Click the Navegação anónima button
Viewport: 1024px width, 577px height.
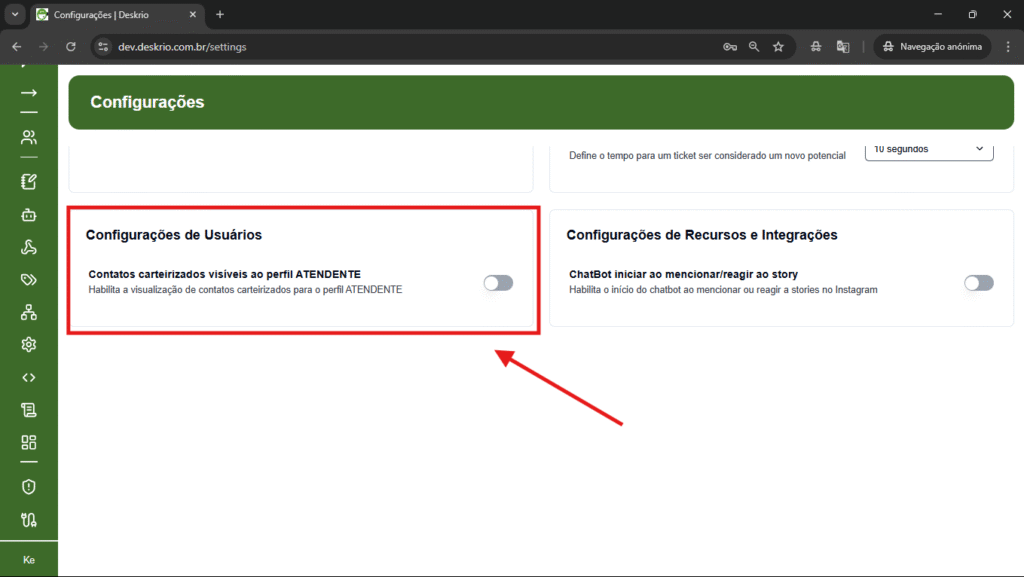click(x=933, y=47)
